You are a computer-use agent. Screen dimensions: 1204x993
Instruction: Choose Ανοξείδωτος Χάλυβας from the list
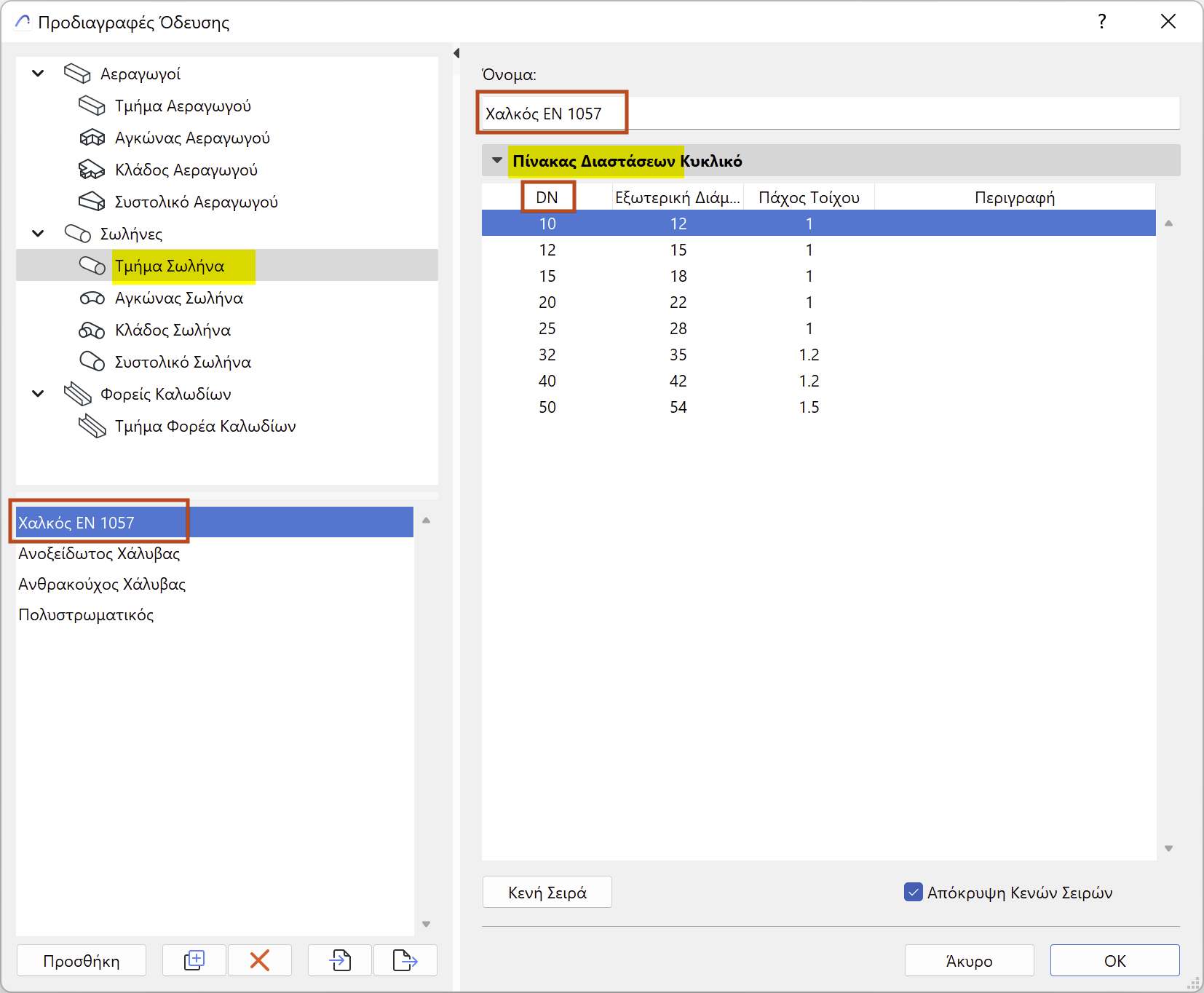click(x=215, y=553)
